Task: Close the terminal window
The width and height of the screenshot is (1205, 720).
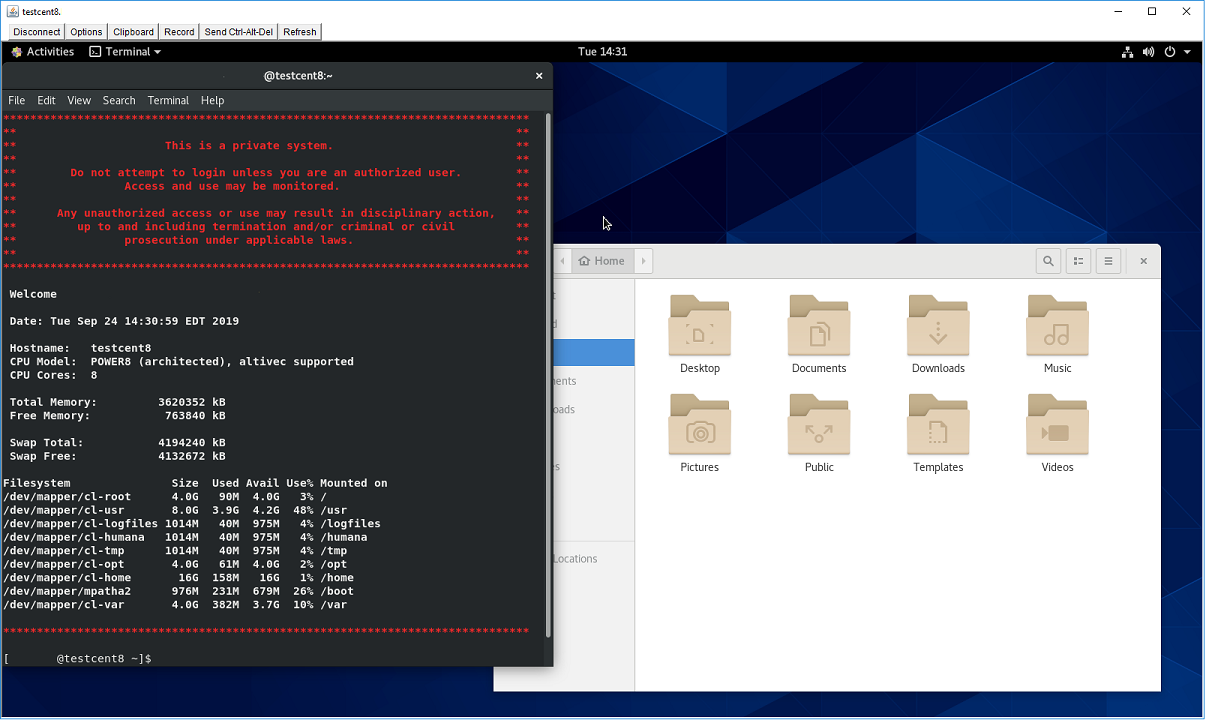Action: click(539, 75)
